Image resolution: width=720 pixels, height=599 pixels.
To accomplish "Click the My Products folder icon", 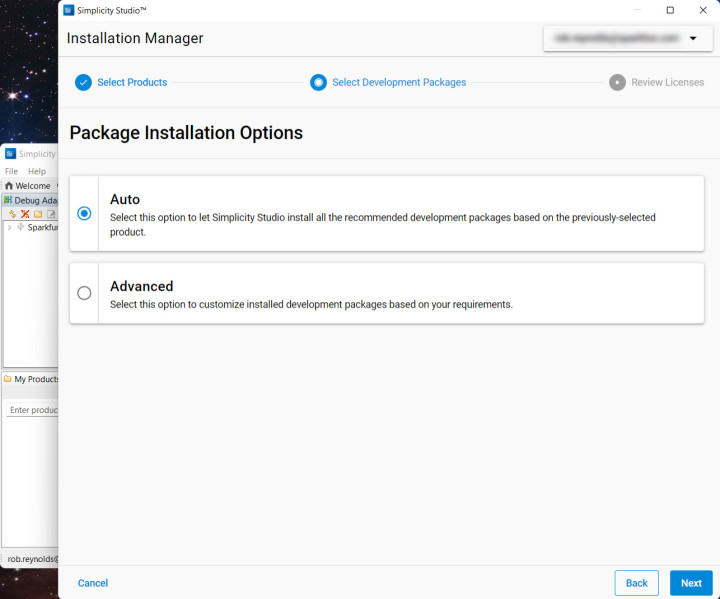I will [x=8, y=379].
